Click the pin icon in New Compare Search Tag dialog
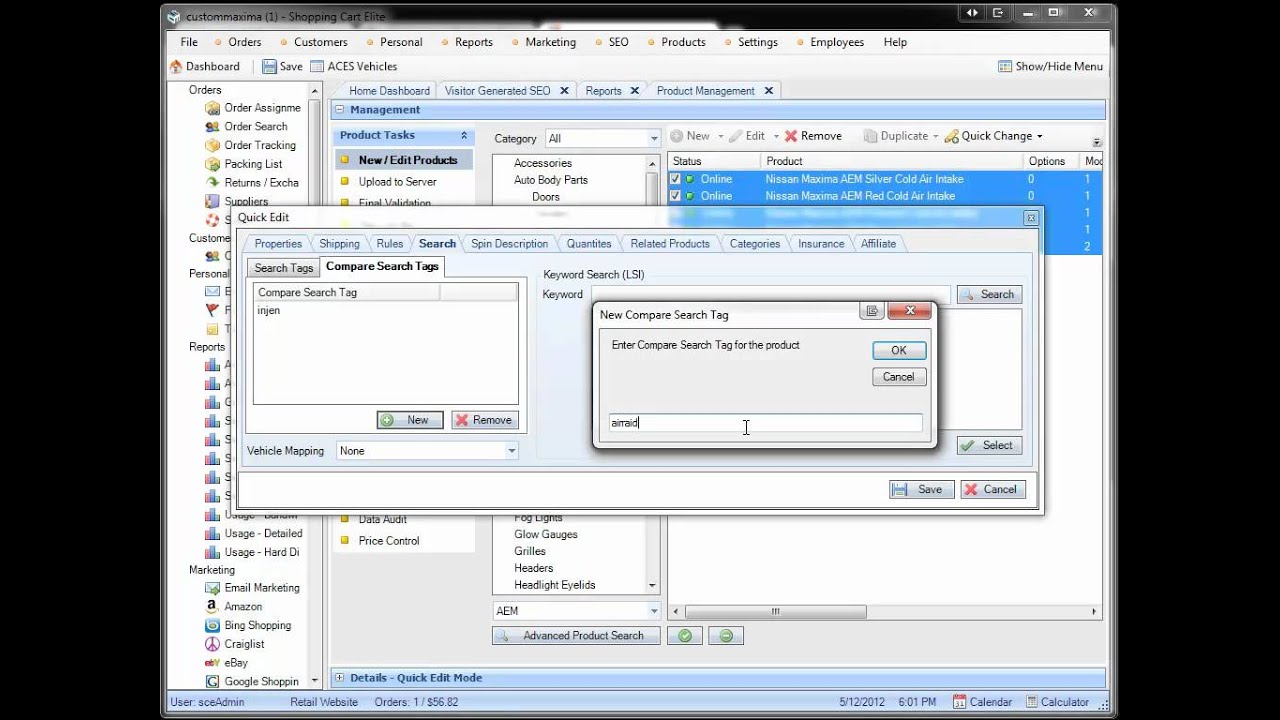 872,312
